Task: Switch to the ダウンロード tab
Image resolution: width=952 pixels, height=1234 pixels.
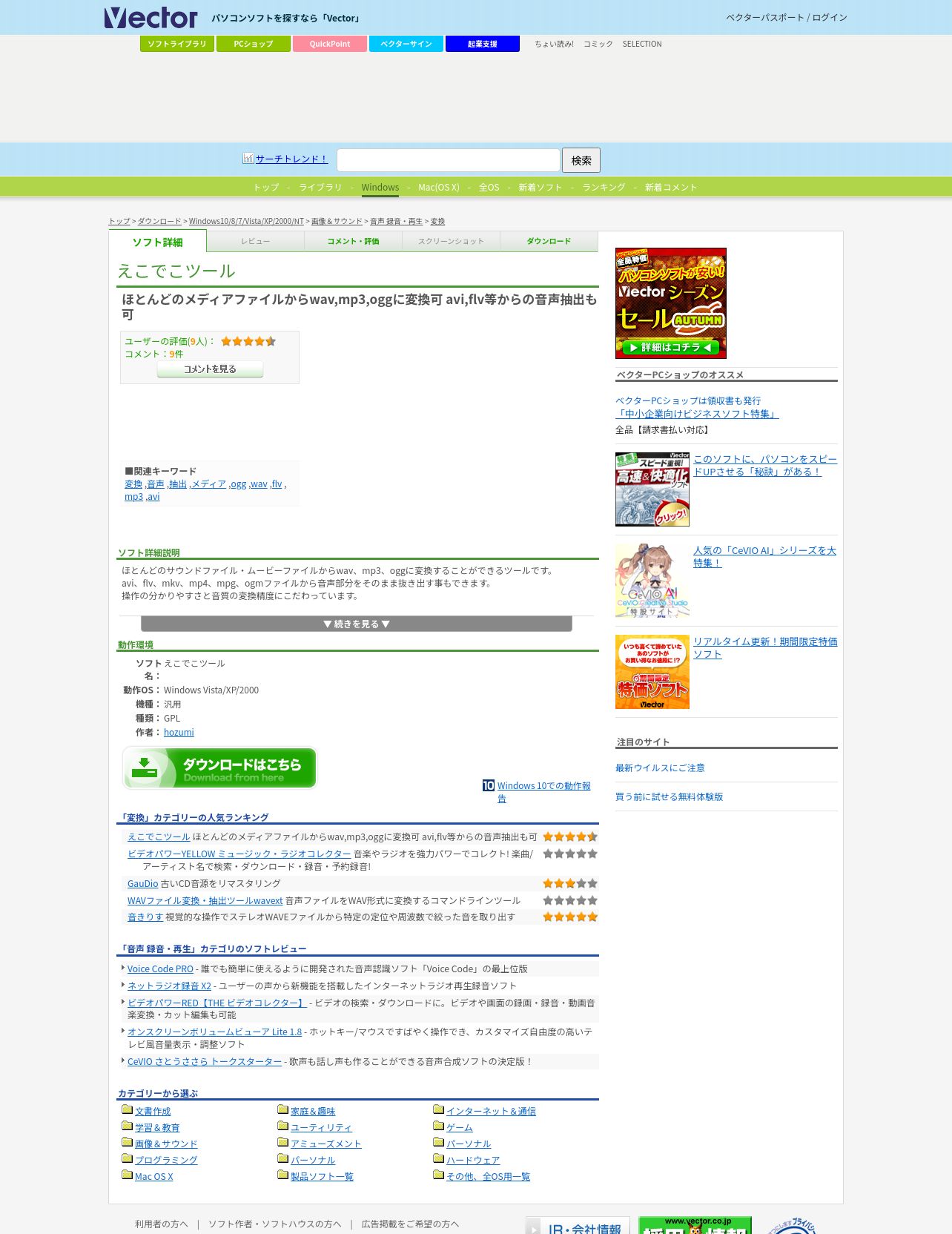Action: [x=549, y=241]
